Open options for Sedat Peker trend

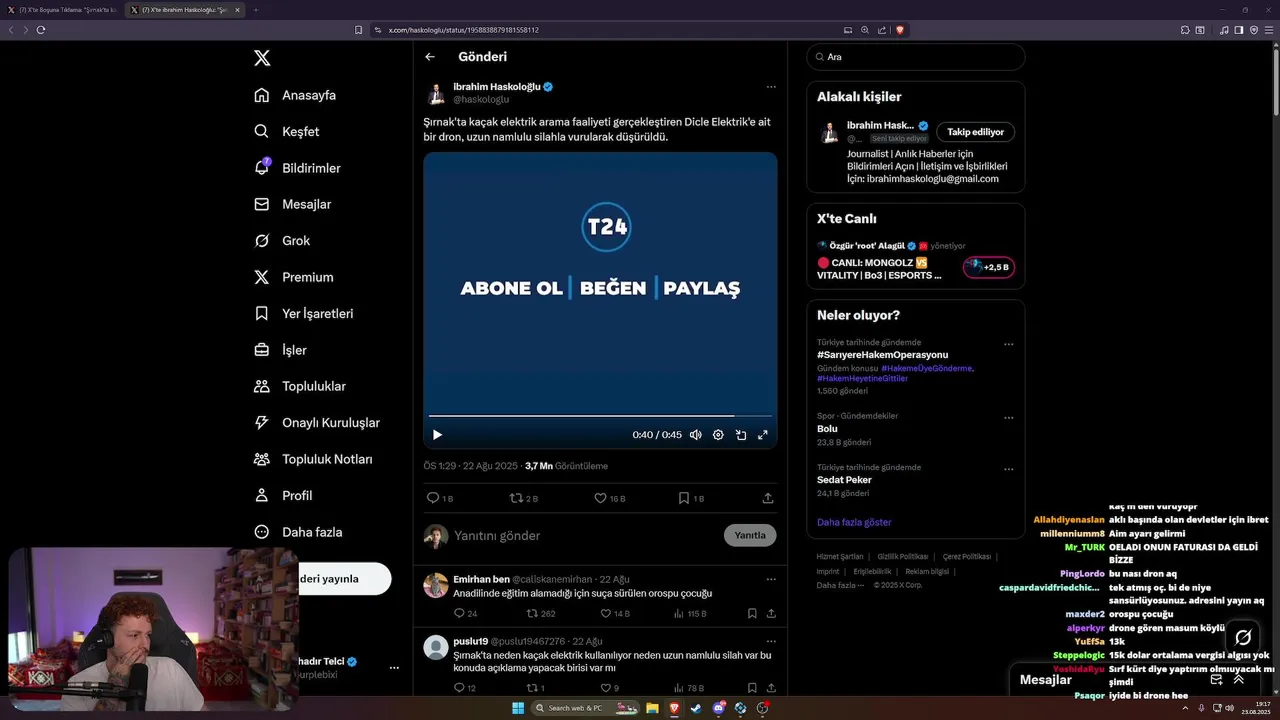[x=1008, y=469]
